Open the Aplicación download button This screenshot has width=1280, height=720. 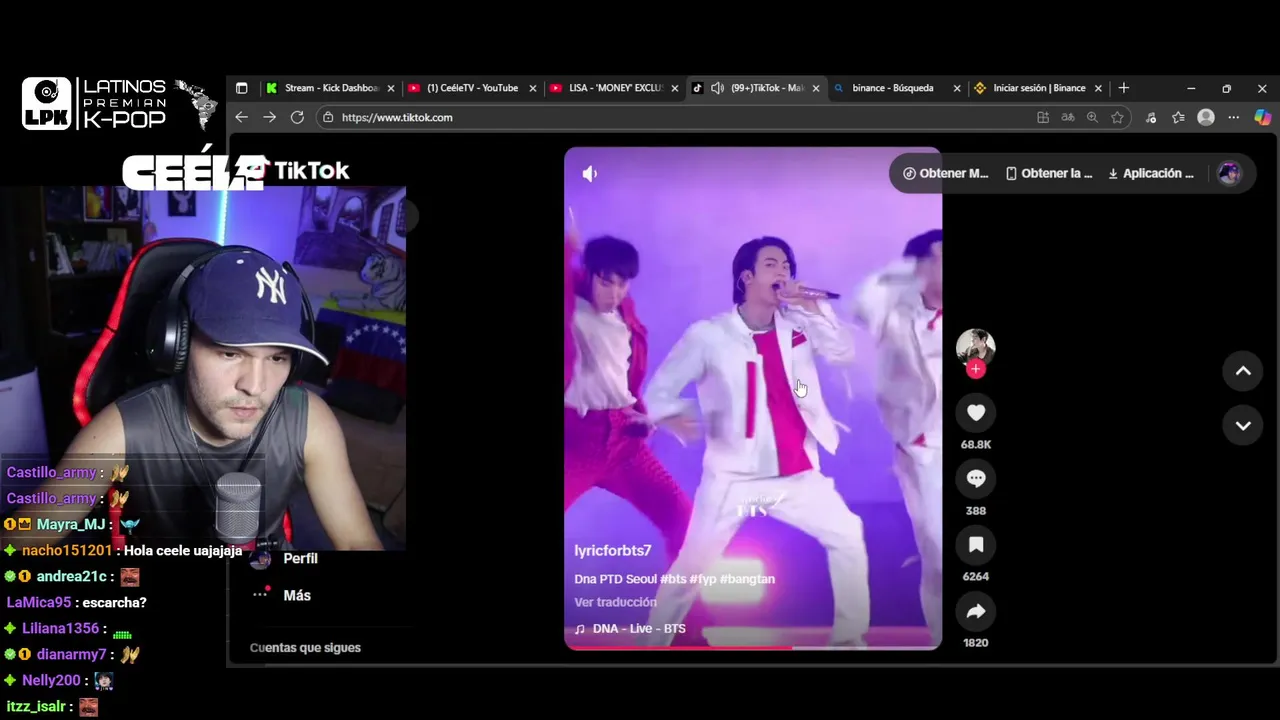tap(1151, 174)
